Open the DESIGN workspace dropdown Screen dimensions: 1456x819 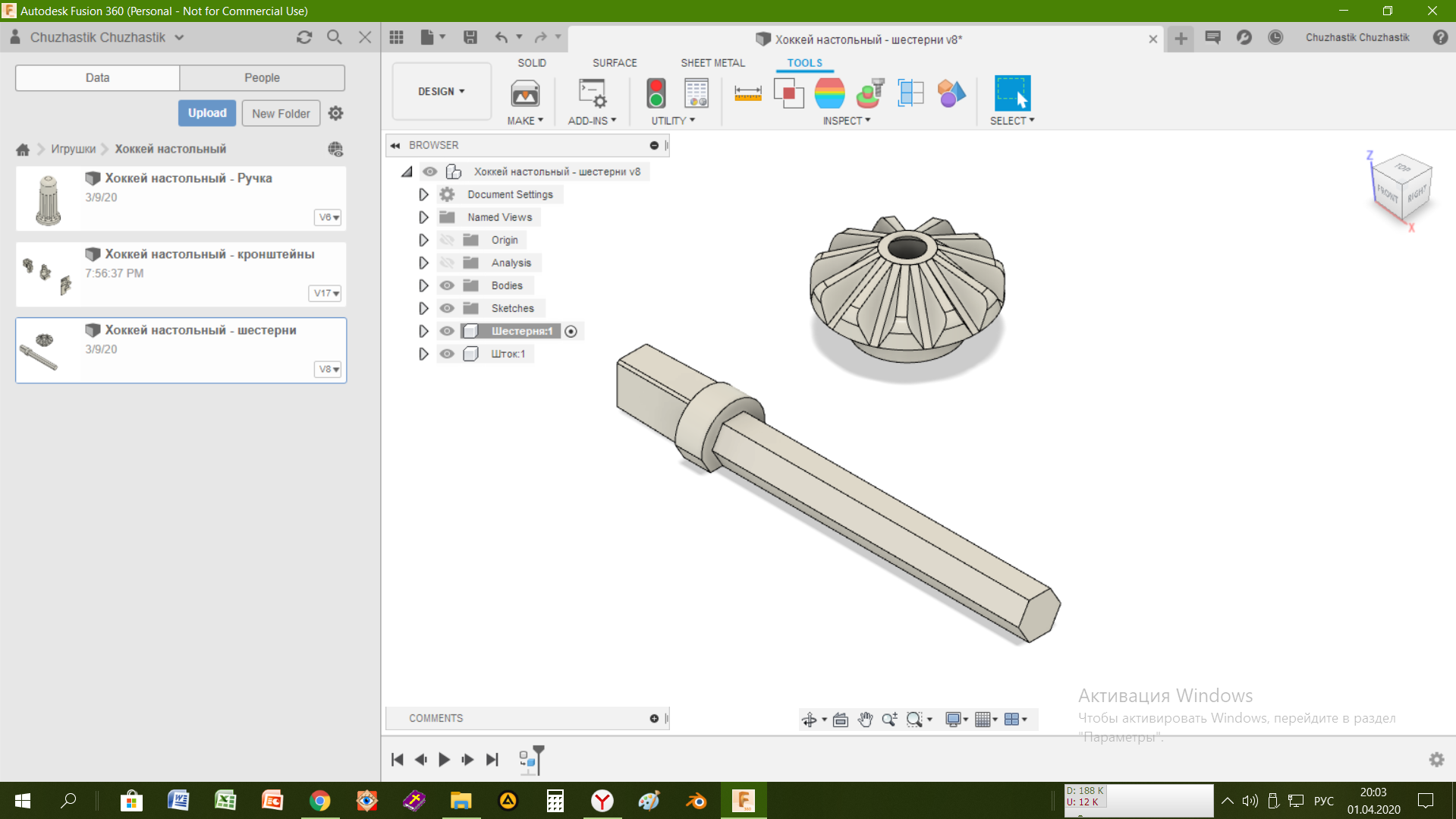(x=442, y=91)
